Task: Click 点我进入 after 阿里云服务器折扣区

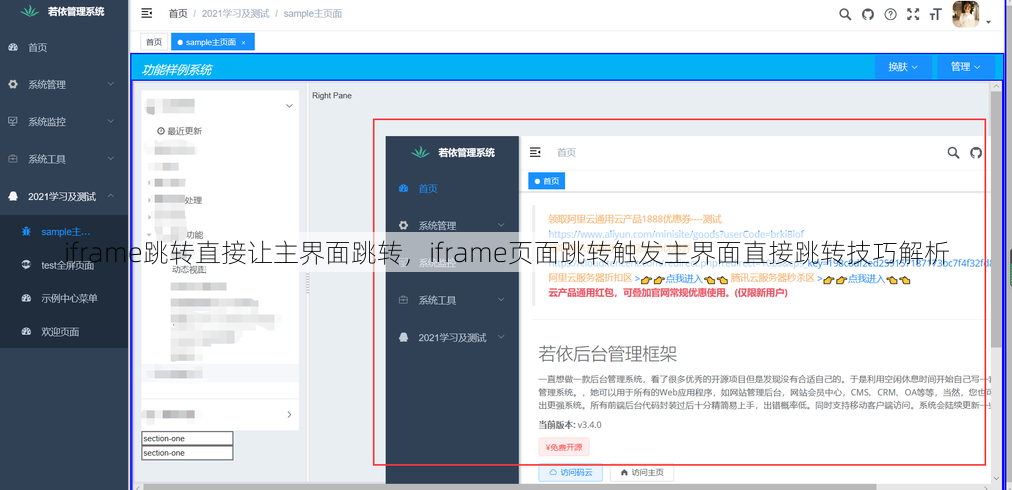Action: click(684, 279)
